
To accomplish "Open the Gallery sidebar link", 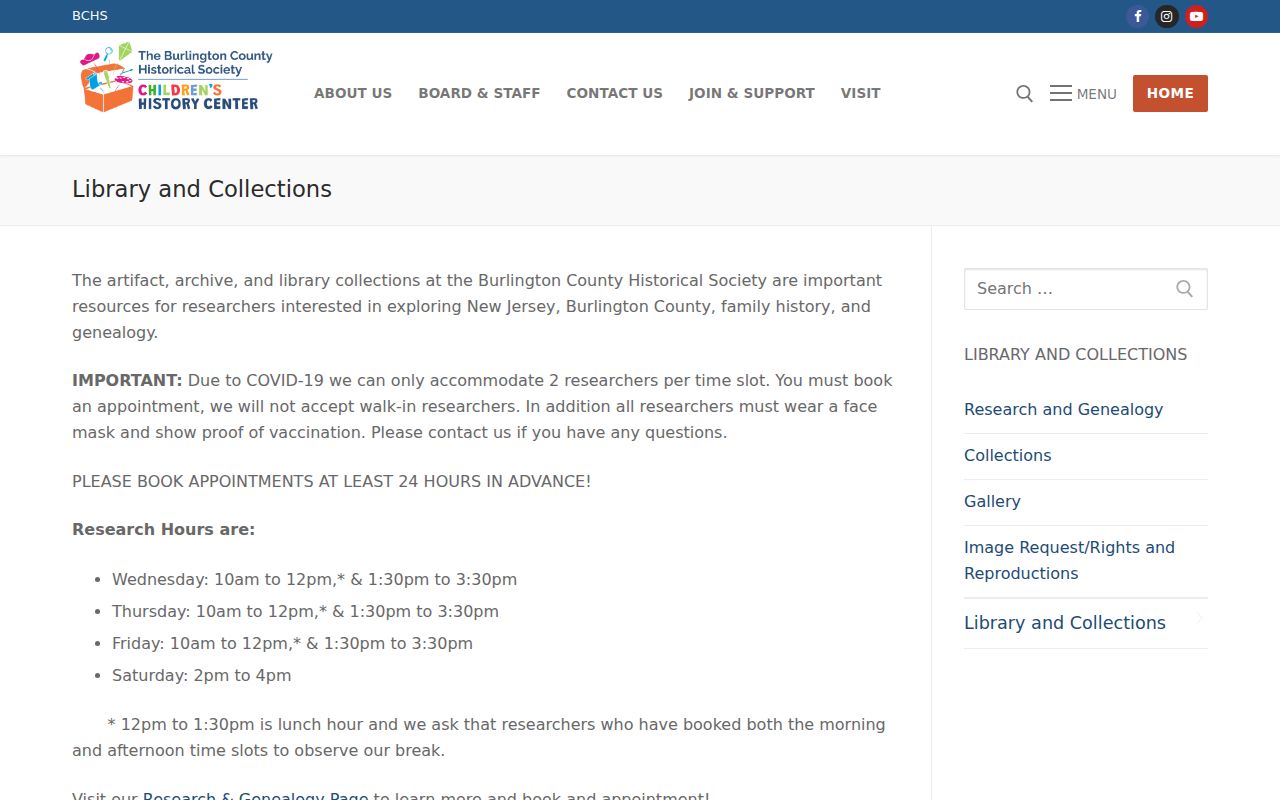I will pyautogui.click(x=992, y=501).
